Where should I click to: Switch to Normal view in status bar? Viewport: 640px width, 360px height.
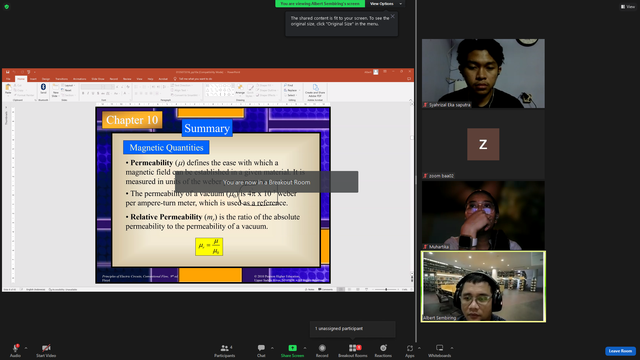click(x=340, y=289)
